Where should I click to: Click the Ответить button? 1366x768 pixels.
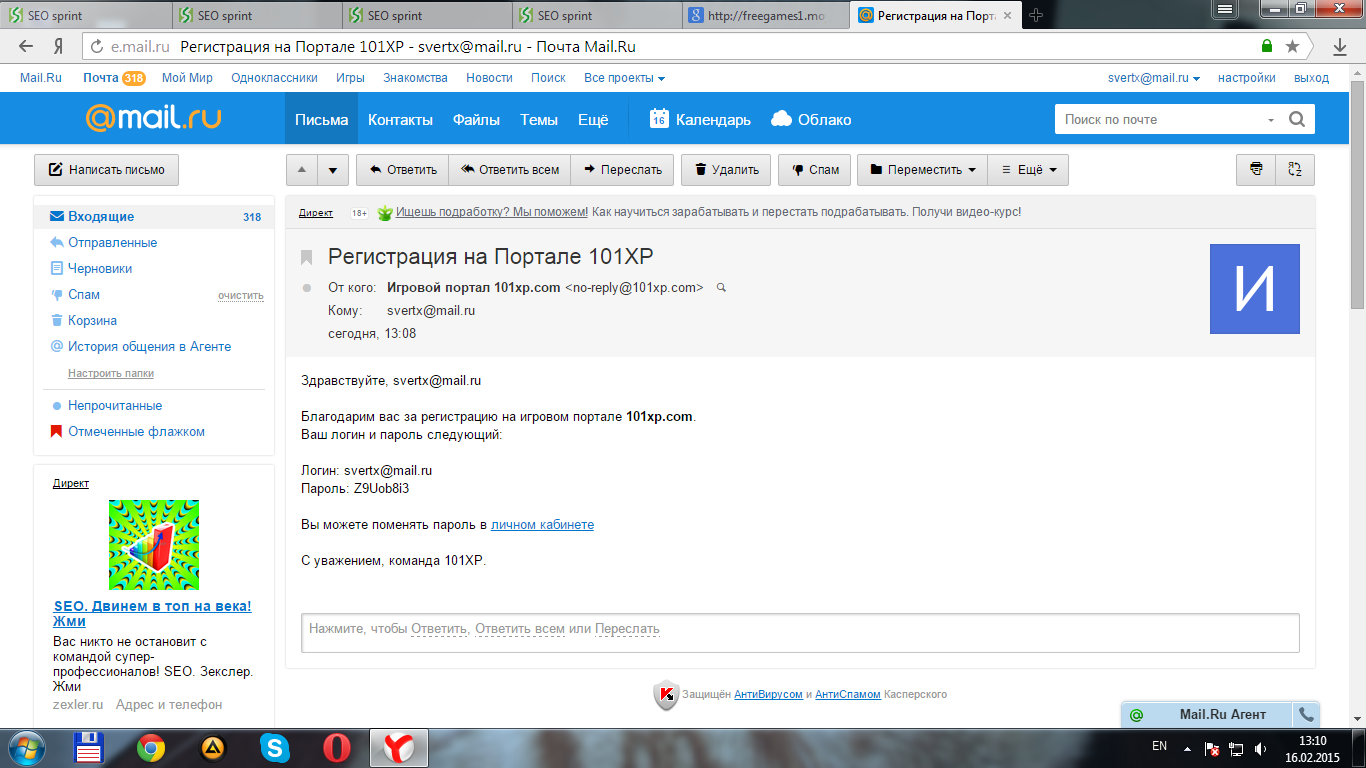403,170
